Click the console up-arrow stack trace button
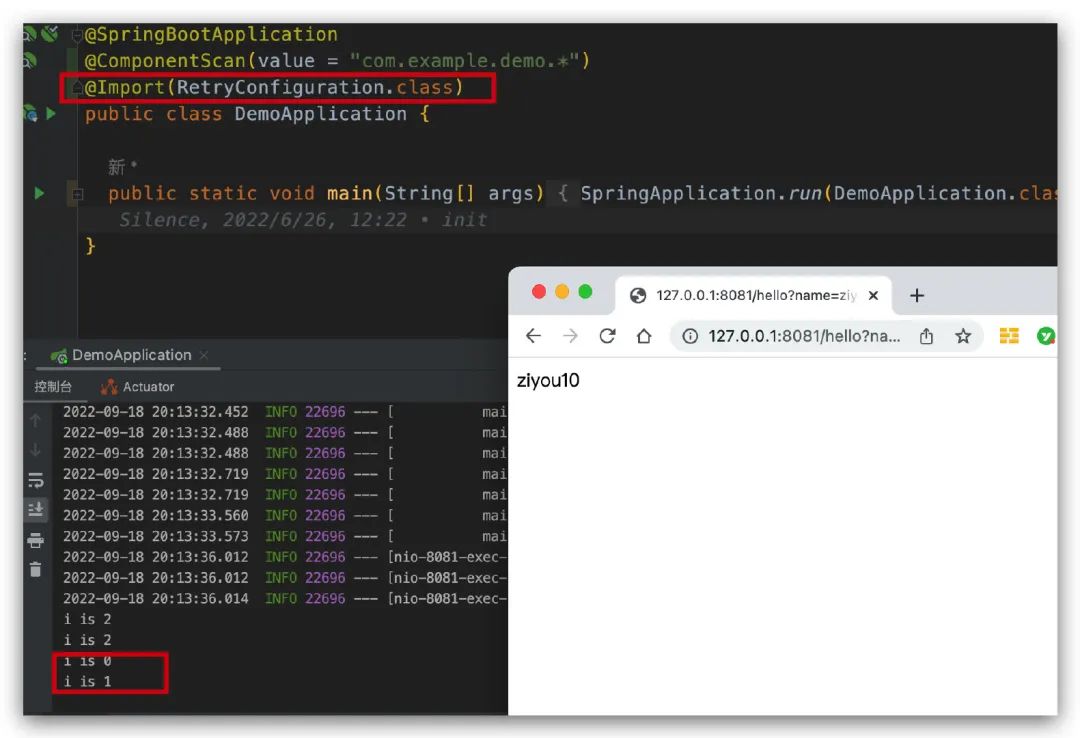Viewport: 1080px width, 738px height. (36, 420)
